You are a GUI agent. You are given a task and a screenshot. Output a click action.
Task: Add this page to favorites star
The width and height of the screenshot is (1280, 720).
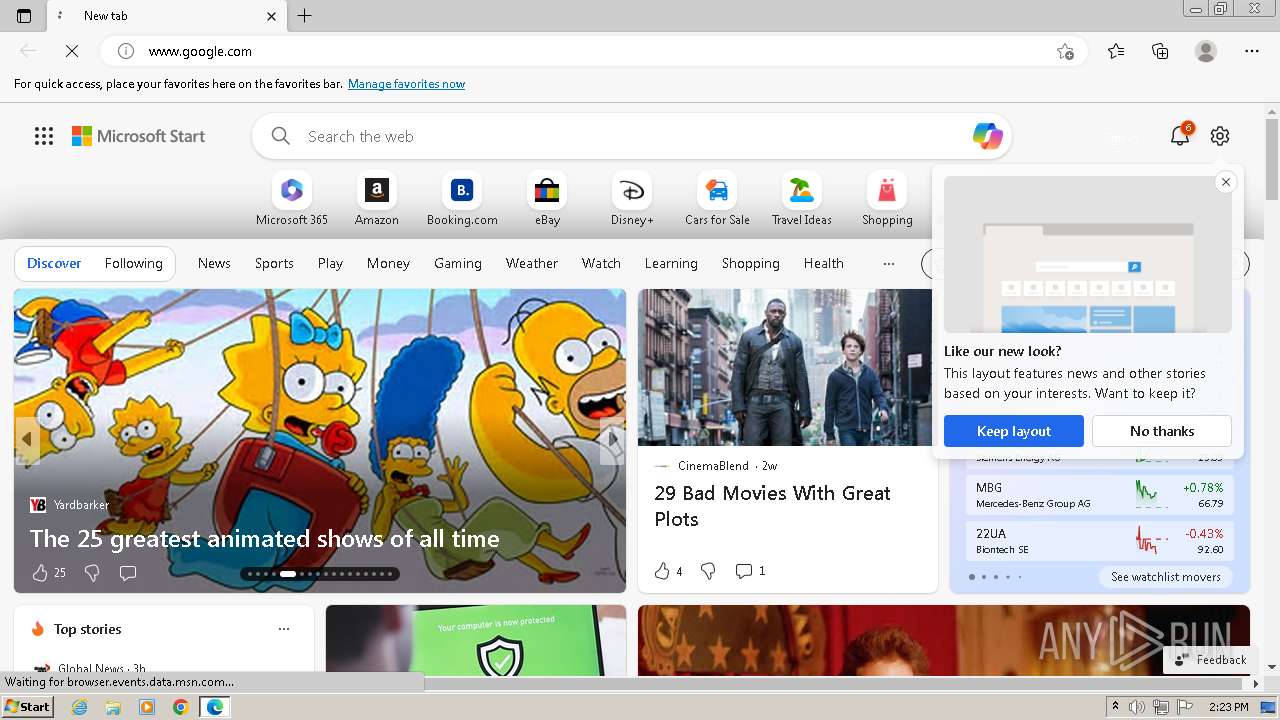(1065, 51)
